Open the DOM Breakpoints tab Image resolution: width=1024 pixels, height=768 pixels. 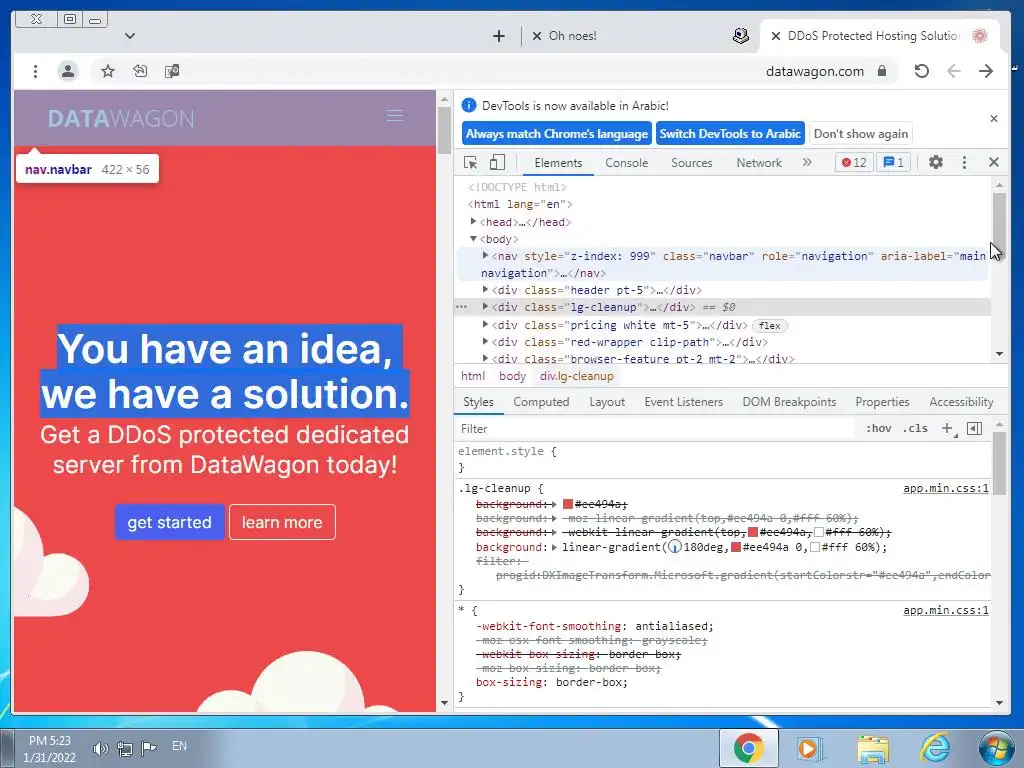[789, 402]
